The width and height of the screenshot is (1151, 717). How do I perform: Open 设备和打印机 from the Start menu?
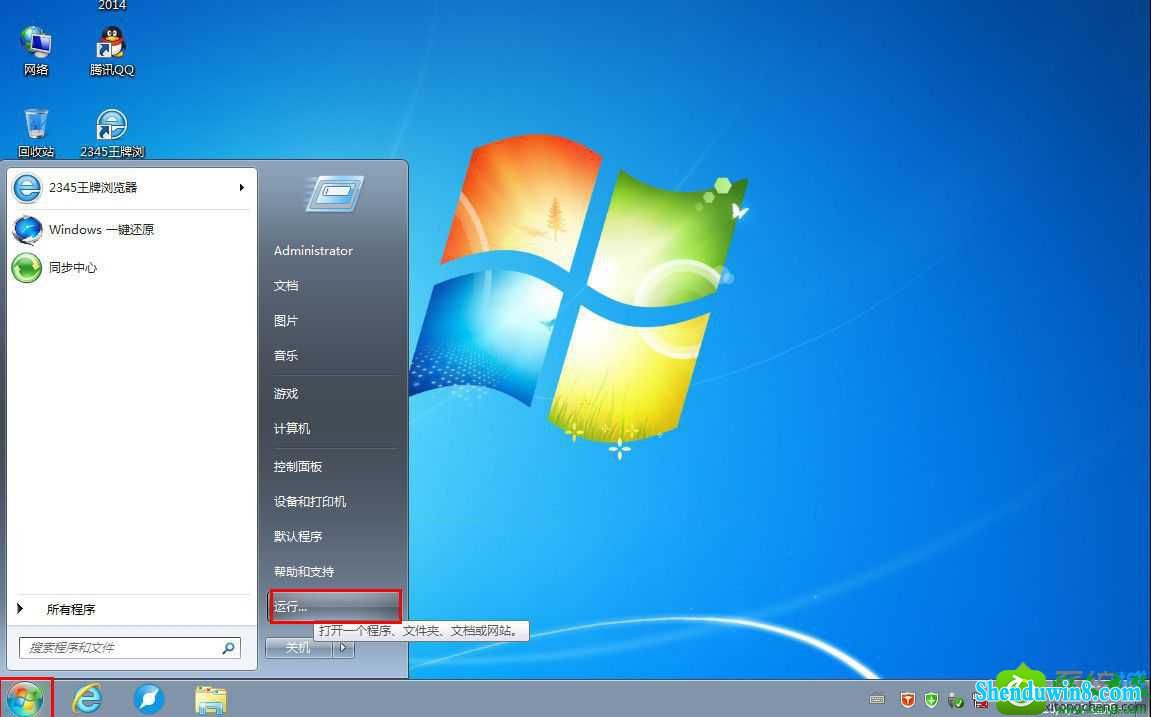tap(310, 502)
